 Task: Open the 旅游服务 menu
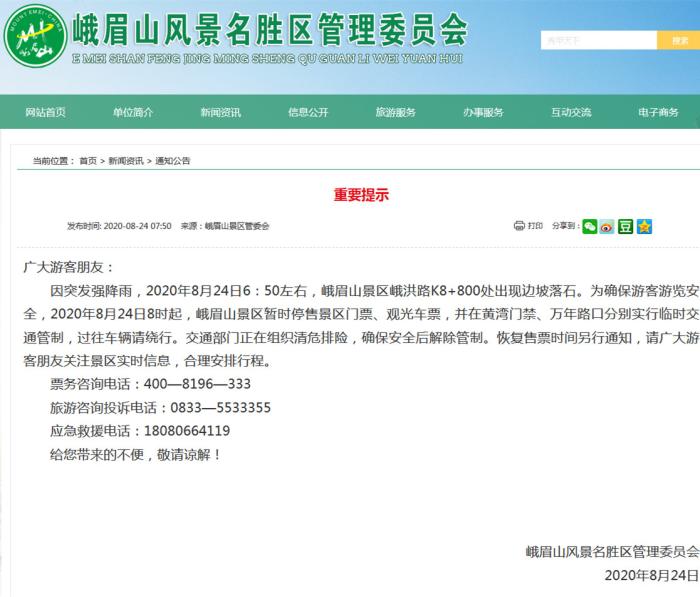point(395,113)
